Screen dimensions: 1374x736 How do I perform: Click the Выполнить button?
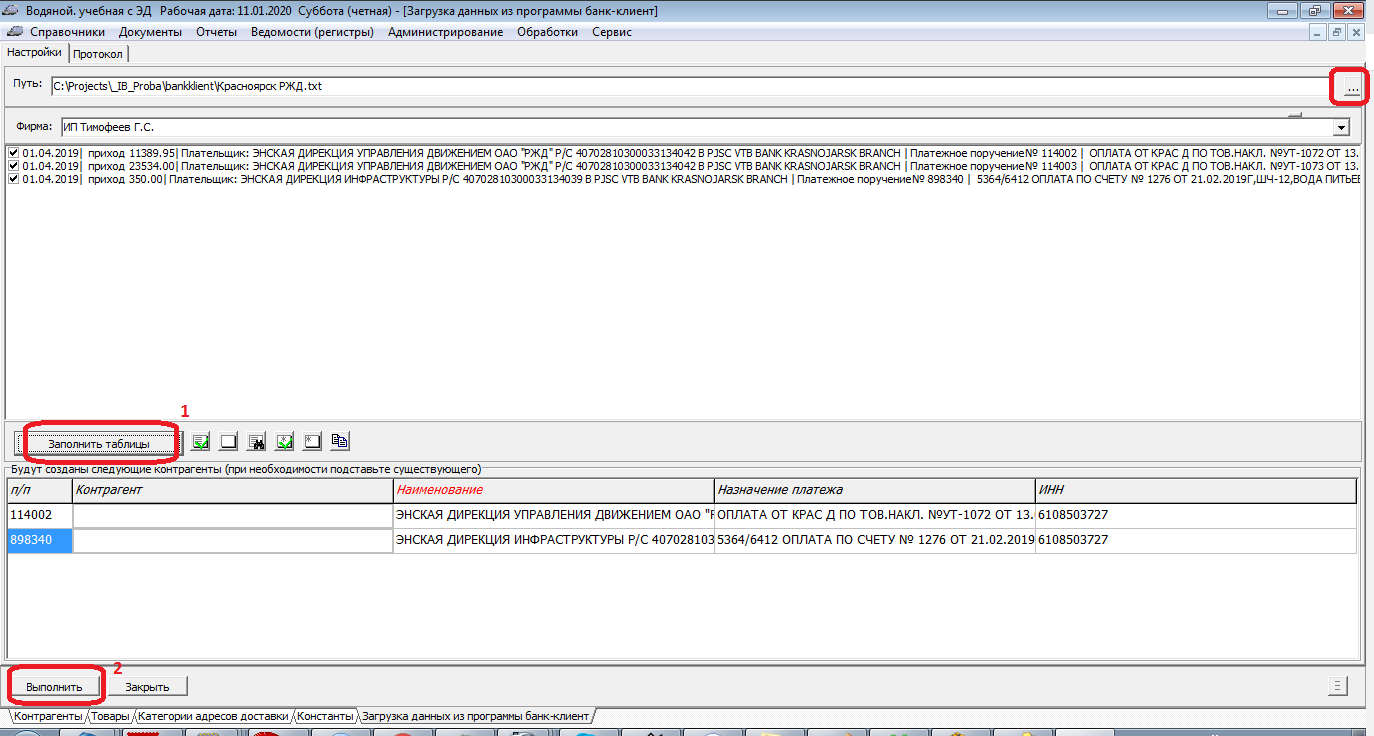click(x=56, y=687)
